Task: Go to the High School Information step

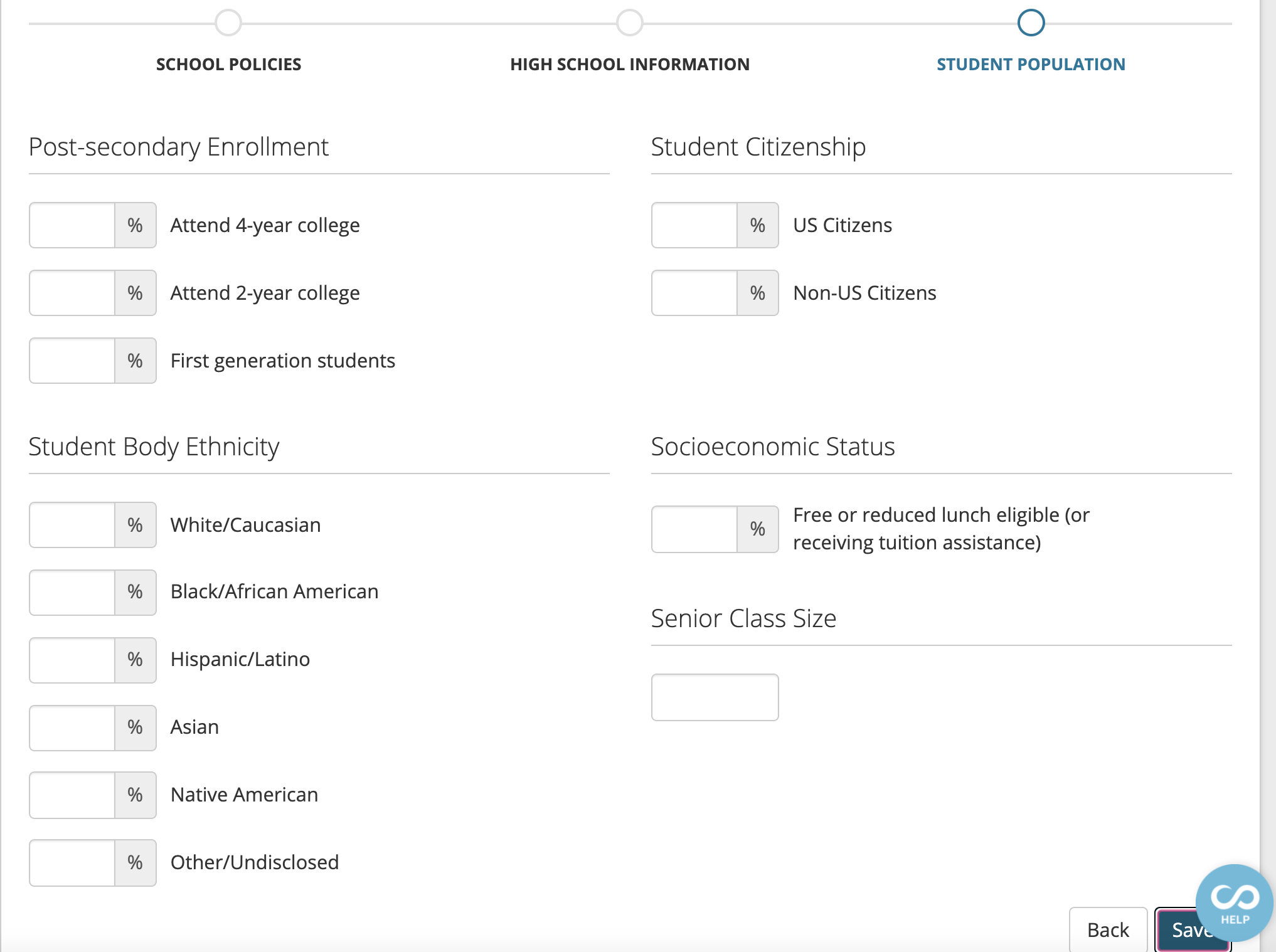Action: point(630,64)
